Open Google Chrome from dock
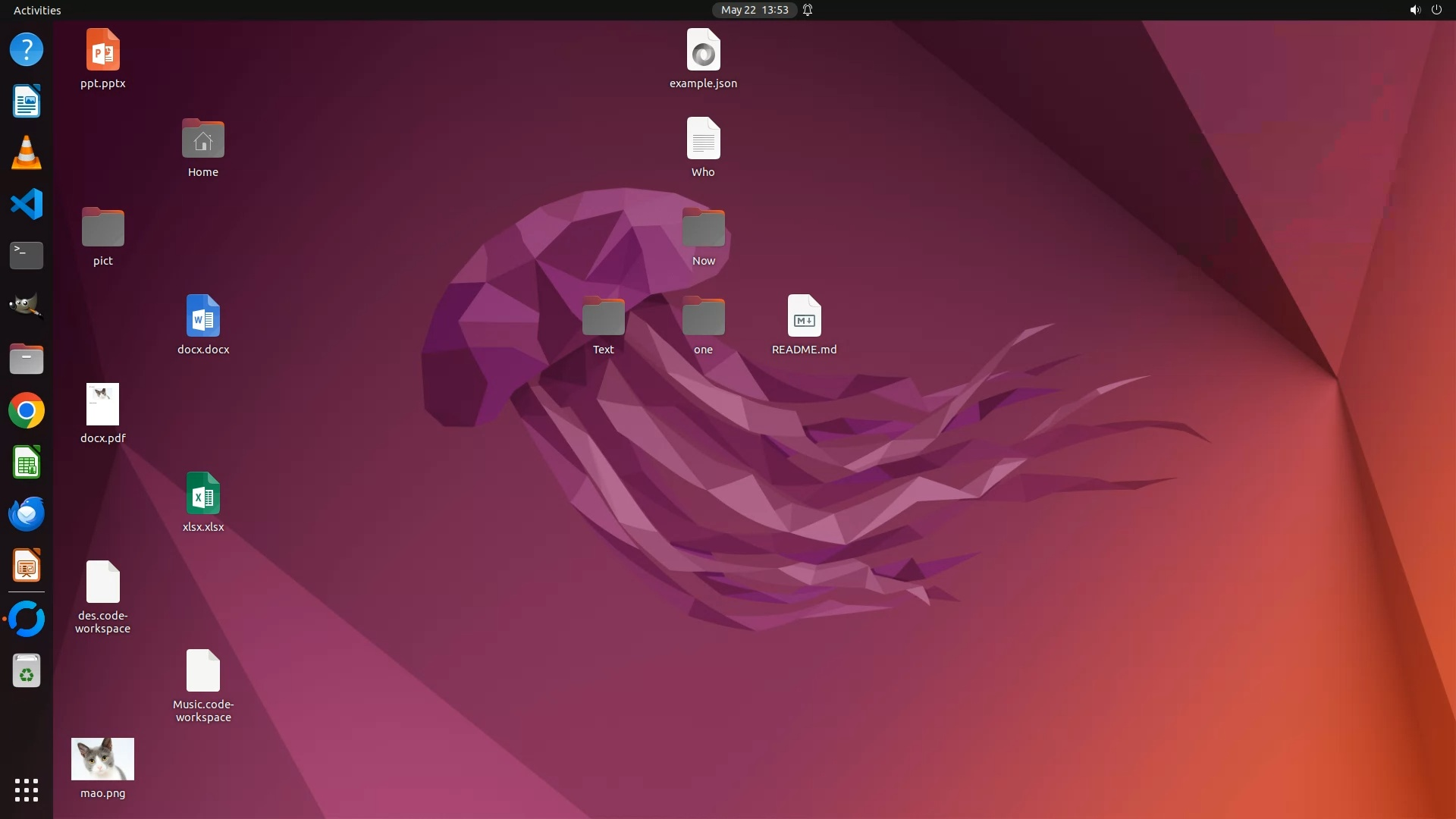1456x819 pixels. pos(27,411)
